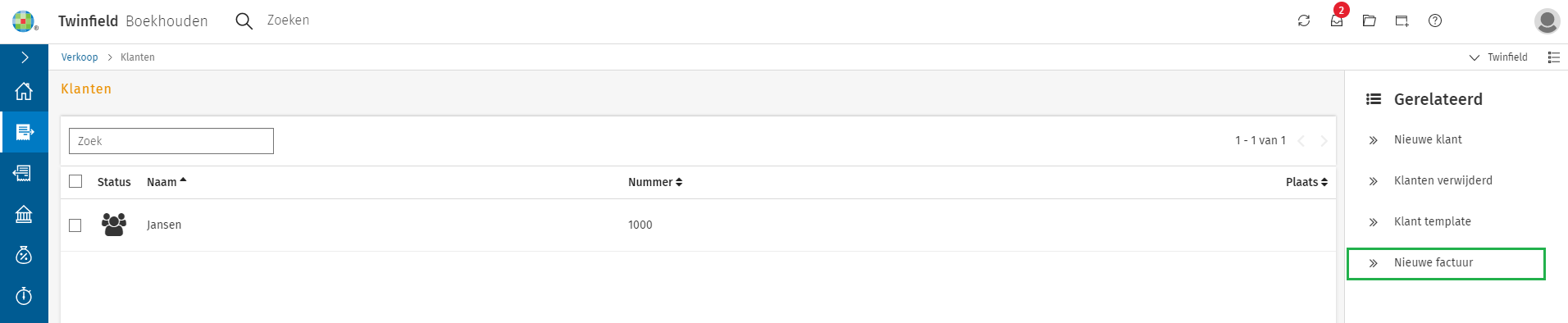This screenshot has height=323, width=1568.
Task: Click Nieuwe factuur in Gerelateerd panel
Action: [x=1446, y=263]
